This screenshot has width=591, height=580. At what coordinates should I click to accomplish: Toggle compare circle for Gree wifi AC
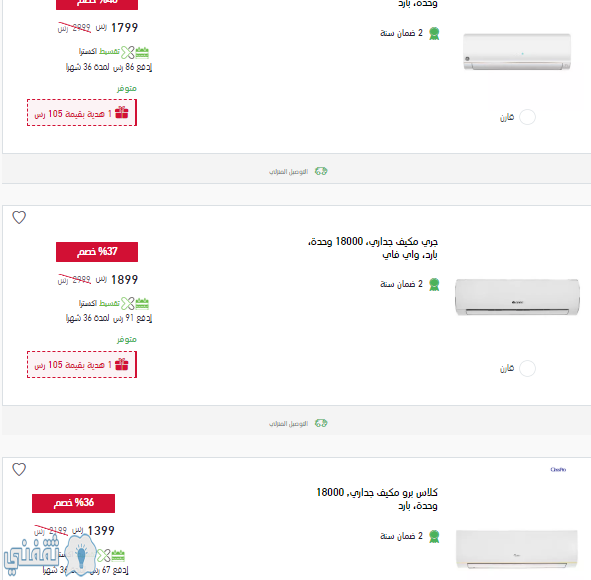coord(527,368)
